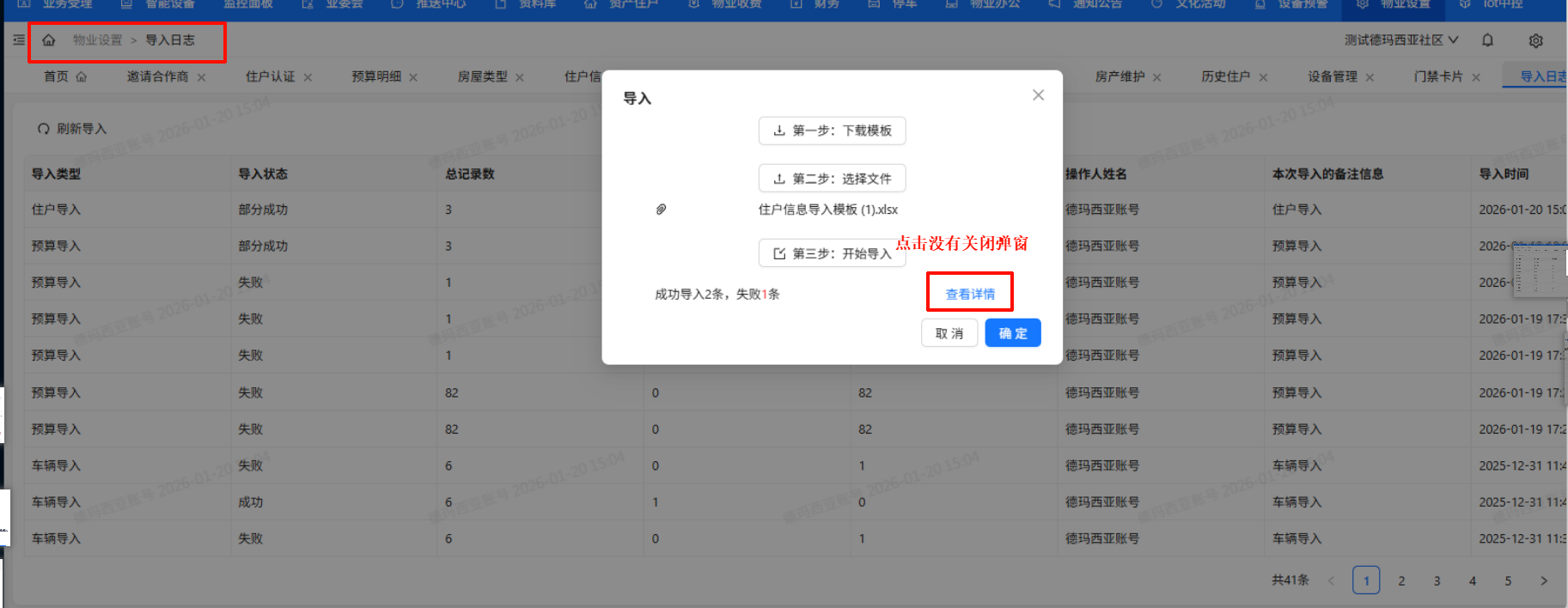Click 导入日志 in the breadcrumb
Image resolution: width=1568 pixels, height=608 pixels.
(170, 40)
